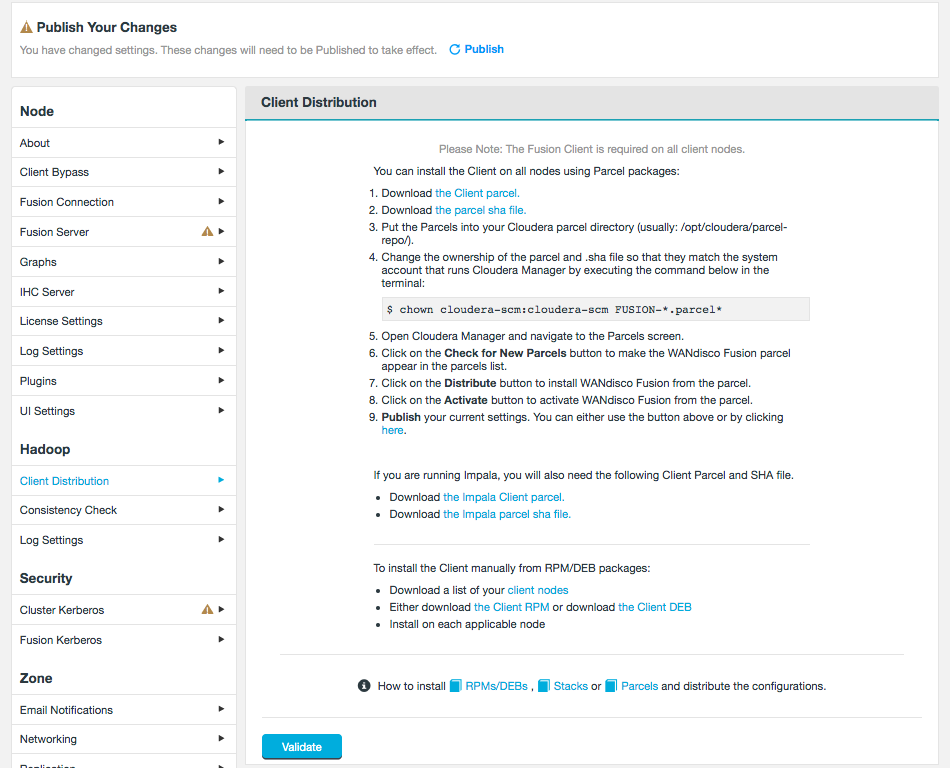Image resolution: width=950 pixels, height=768 pixels.
Task: Expand the IHC Server row arrow
Action: (x=221, y=291)
